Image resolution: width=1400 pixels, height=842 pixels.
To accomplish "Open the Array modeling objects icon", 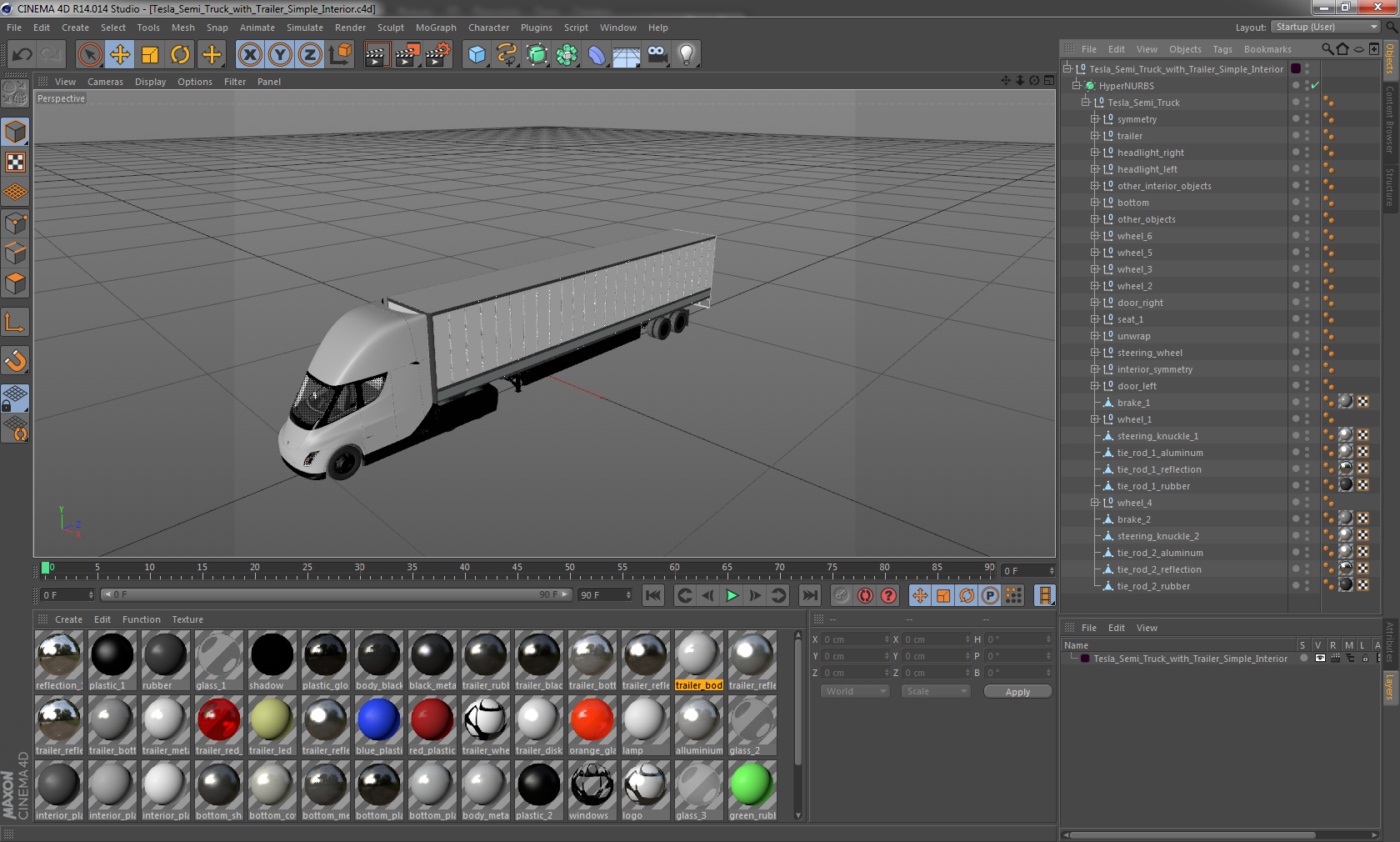I will point(567,55).
